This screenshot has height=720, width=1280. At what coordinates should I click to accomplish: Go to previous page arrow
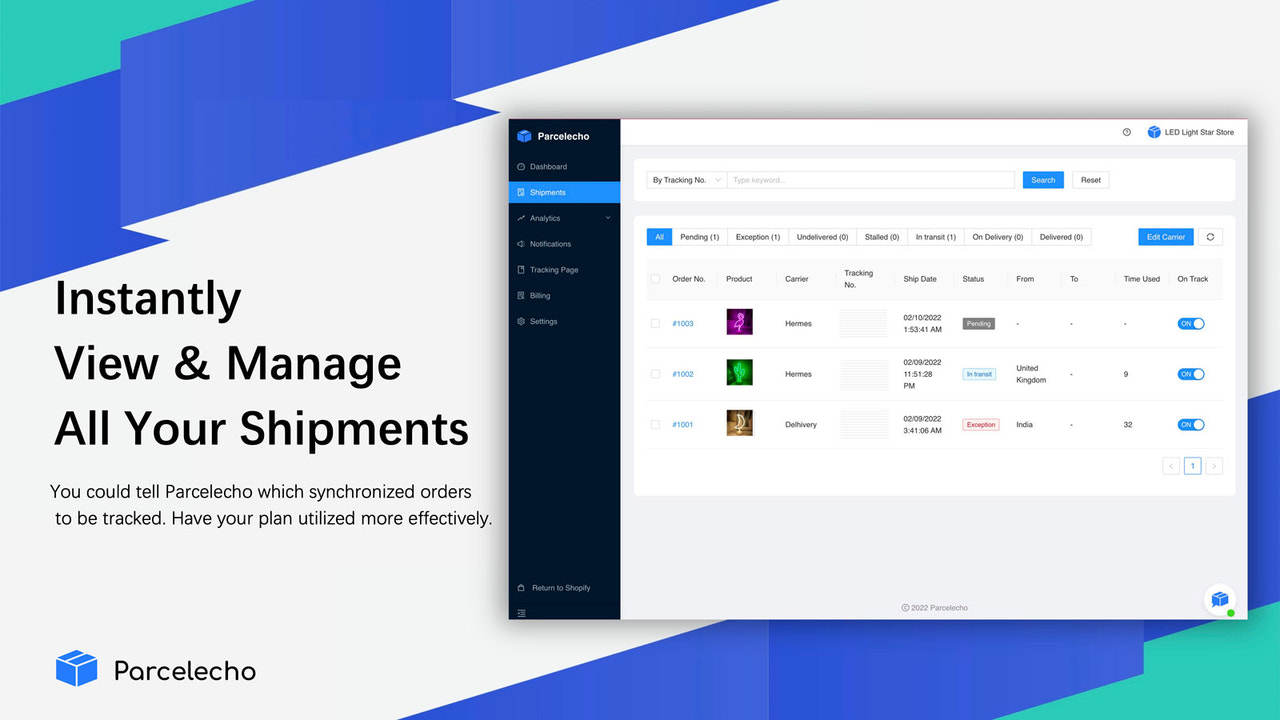point(1171,466)
